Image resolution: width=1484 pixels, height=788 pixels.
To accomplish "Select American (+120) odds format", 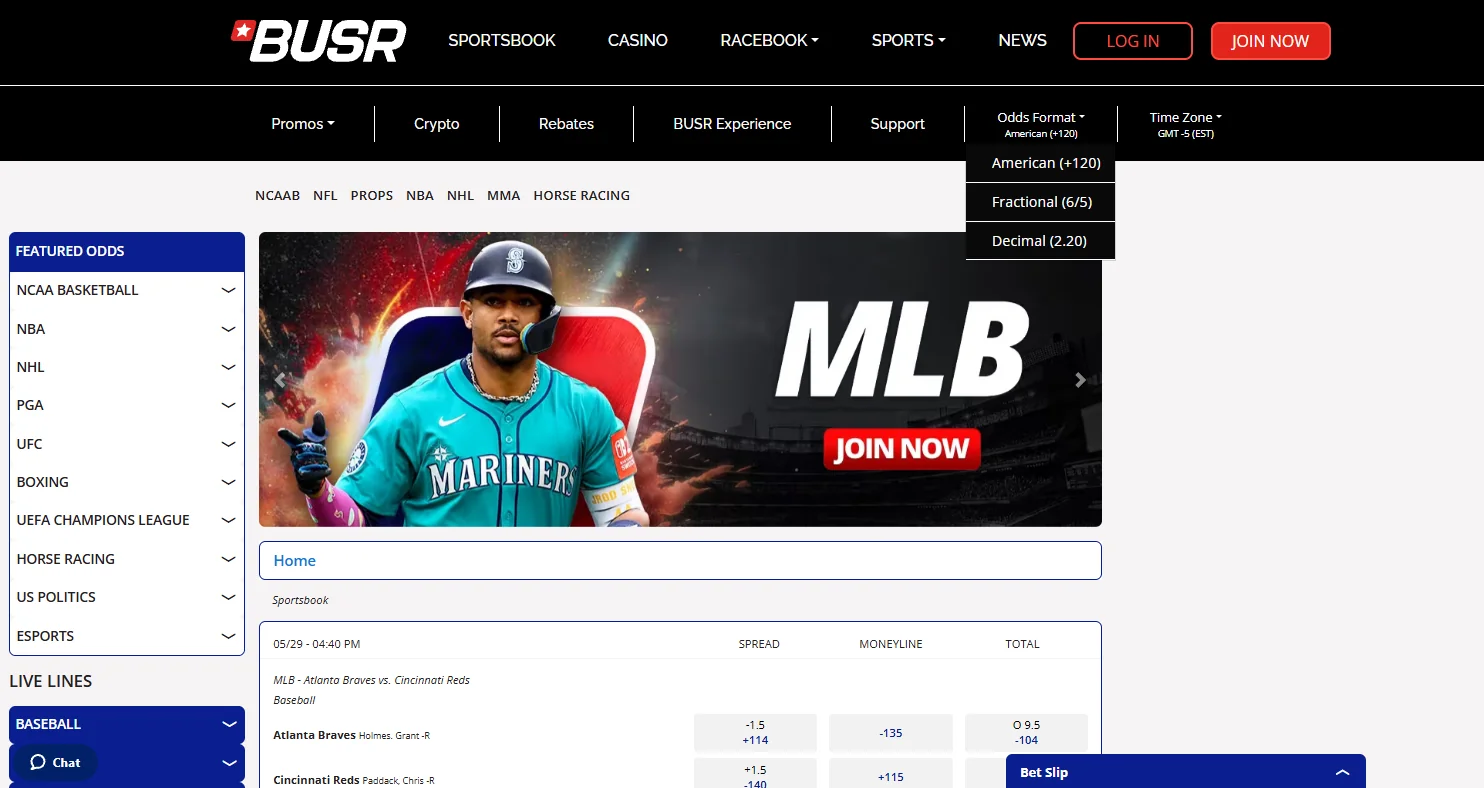I will [1040, 163].
